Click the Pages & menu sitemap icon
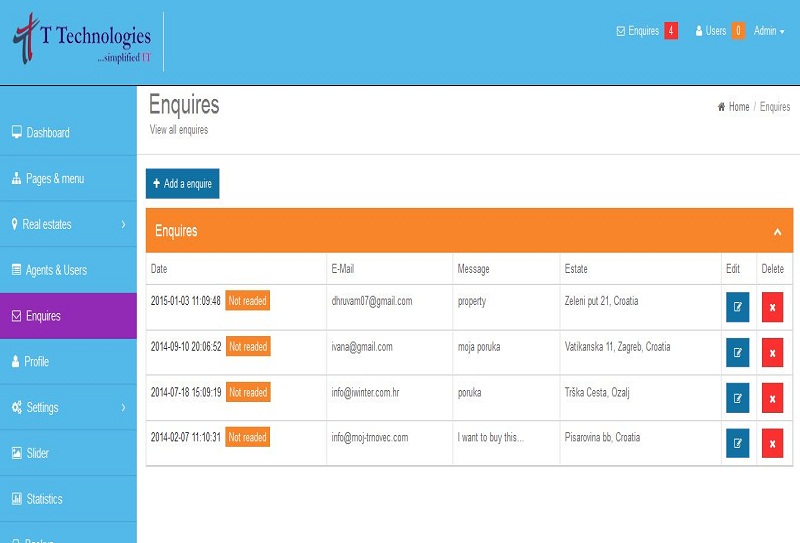800x543 pixels. [16, 178]
